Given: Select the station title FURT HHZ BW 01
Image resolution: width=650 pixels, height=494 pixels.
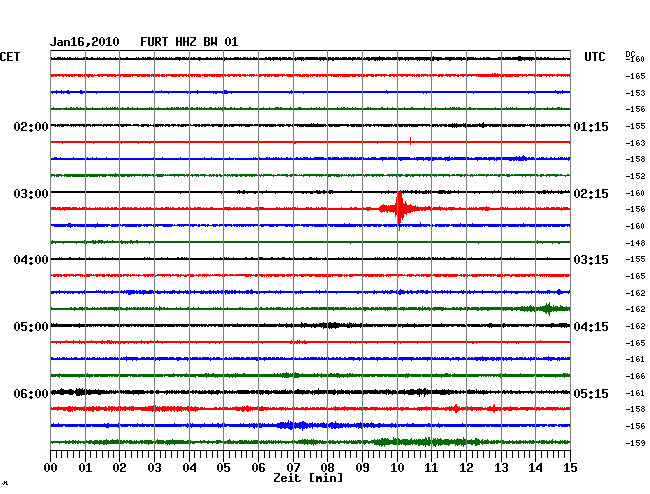Looking at the screenshot, I should click(x=189, y=42).
